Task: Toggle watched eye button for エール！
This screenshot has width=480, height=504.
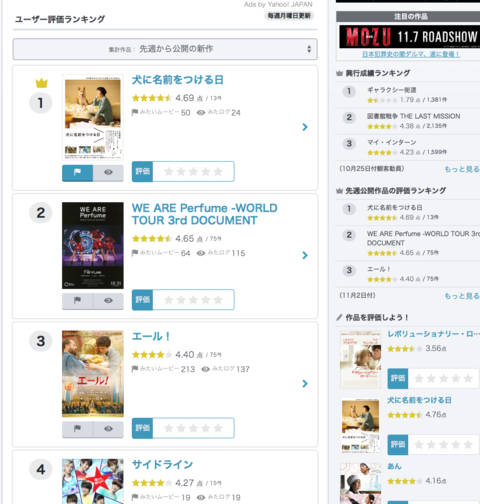Action: point(108,429)
